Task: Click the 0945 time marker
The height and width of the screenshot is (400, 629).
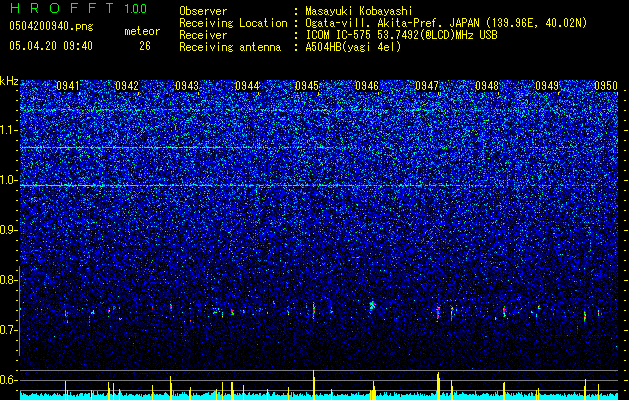Action: pos(307,86)
